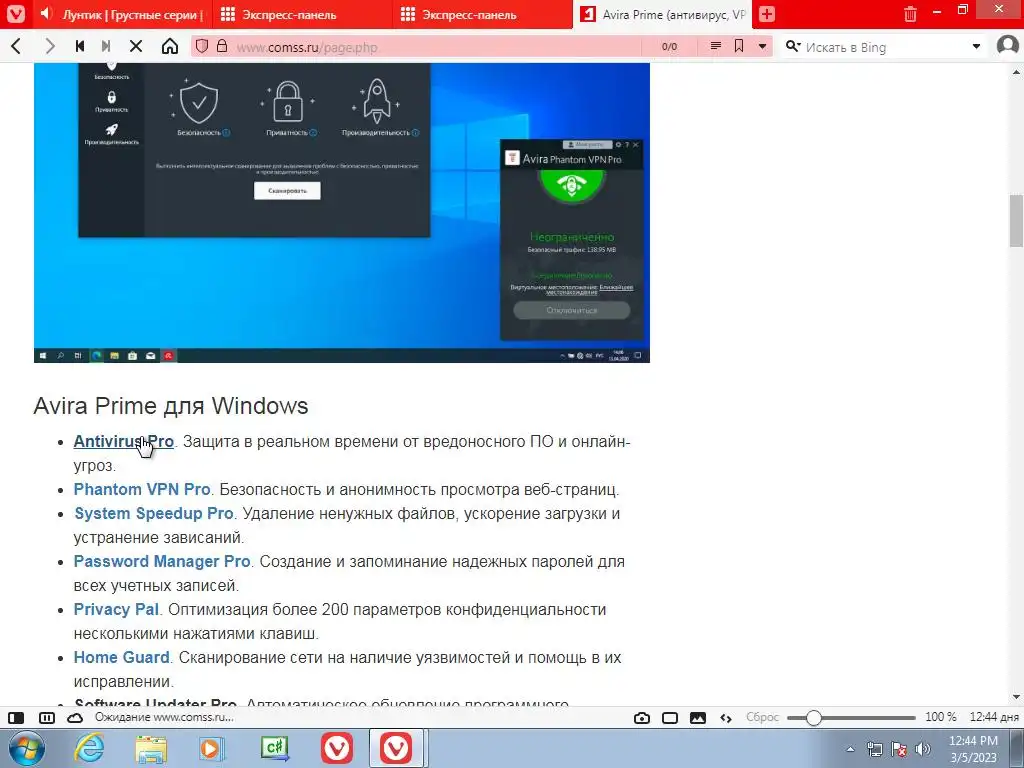The width and height of the screenshot is (1024, 768).
Task: View site security padlock info
Action: click(x=222, y=46)
